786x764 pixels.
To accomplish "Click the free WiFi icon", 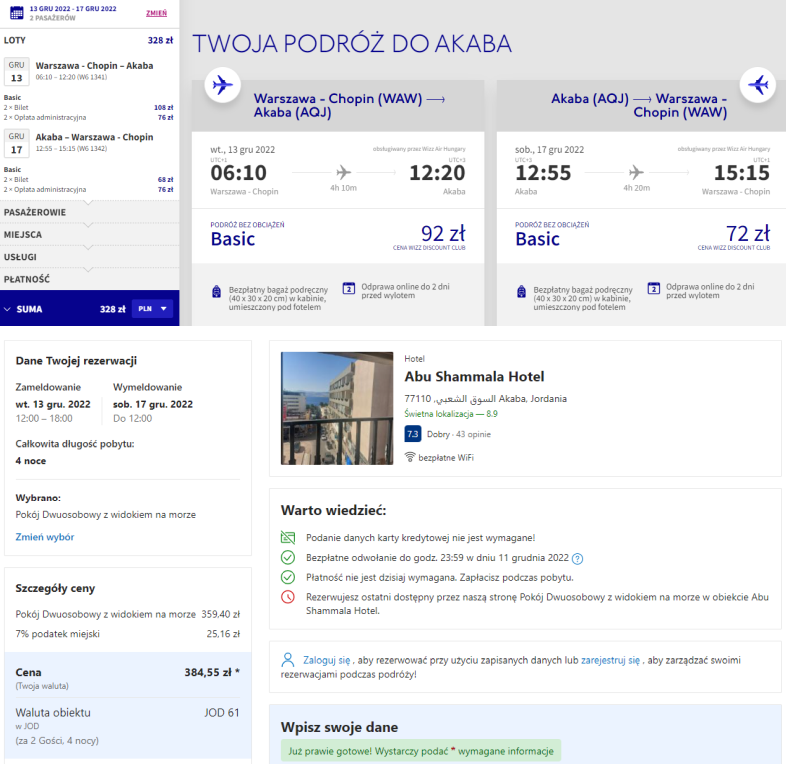I will 410,457.
